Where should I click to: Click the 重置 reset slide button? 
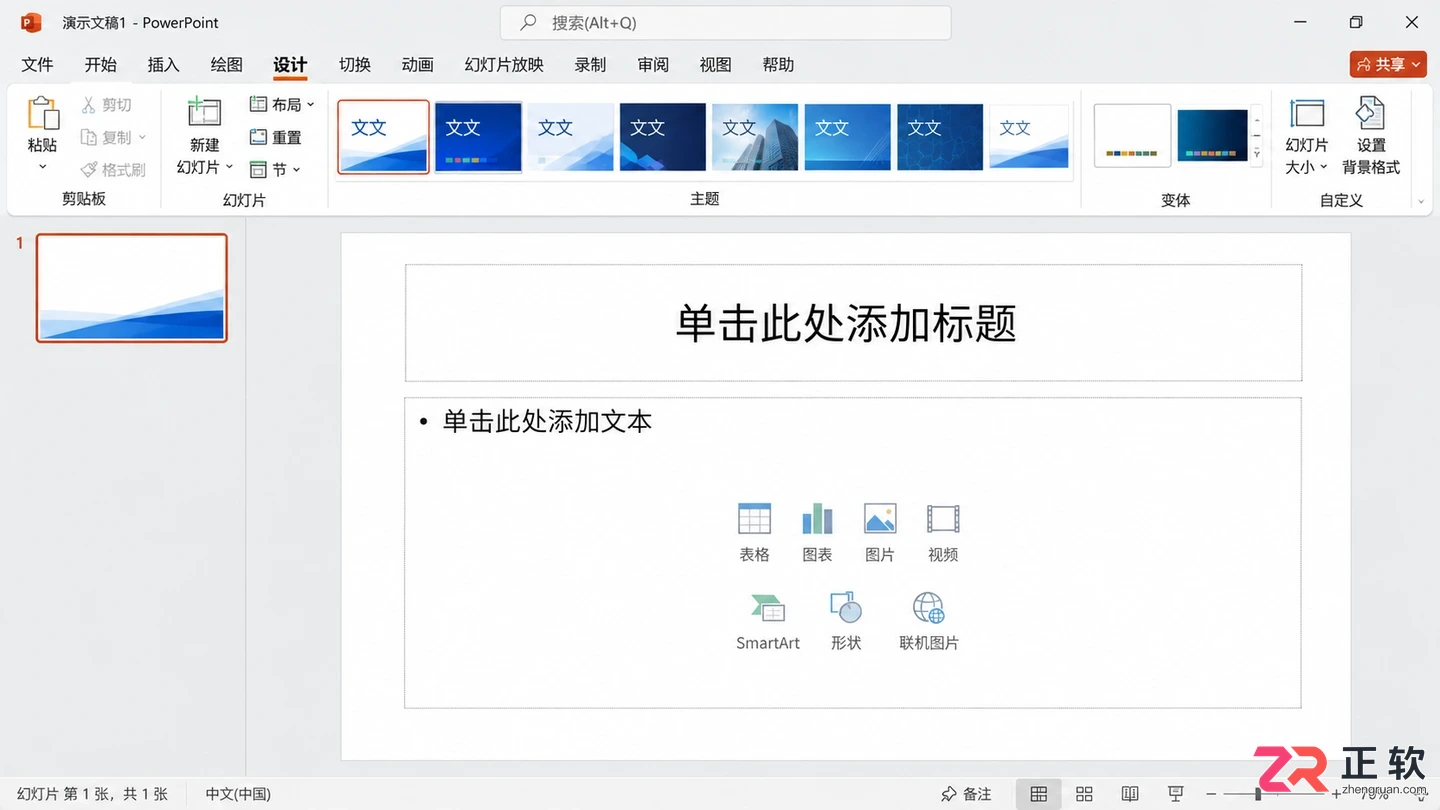coord(276,137)
